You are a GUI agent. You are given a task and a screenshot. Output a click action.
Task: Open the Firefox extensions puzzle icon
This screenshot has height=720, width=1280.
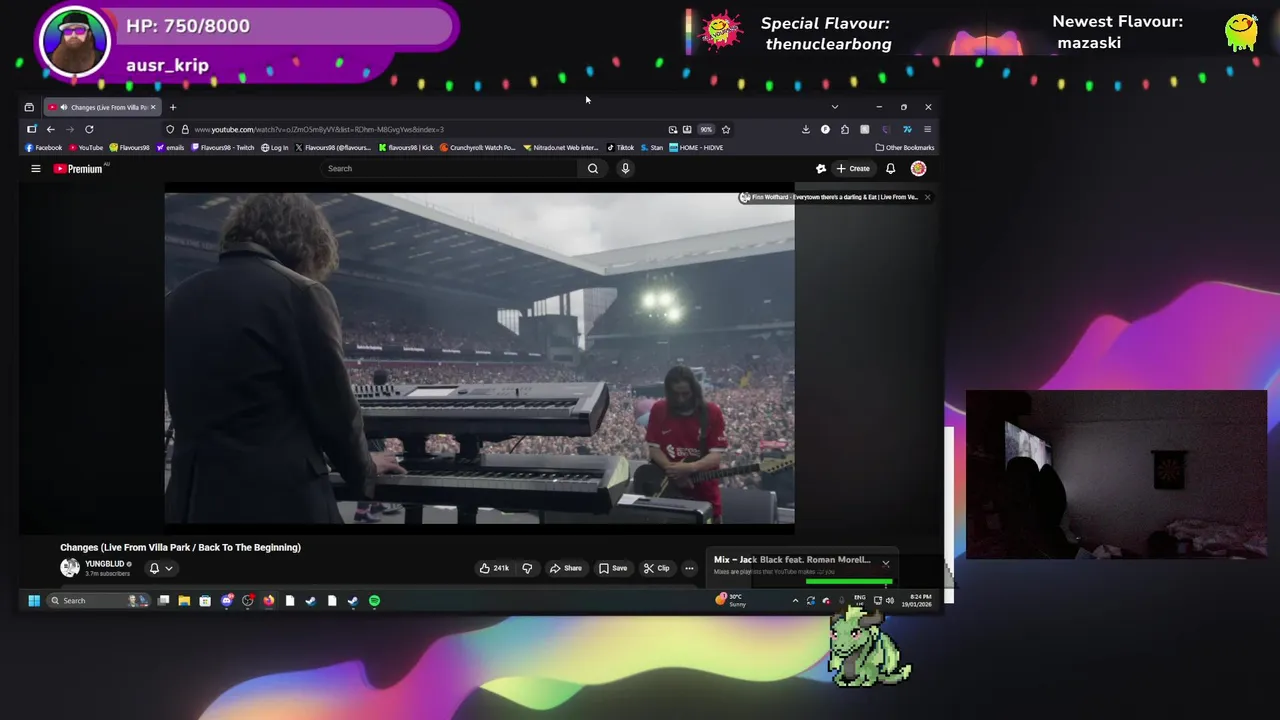point(845,129)
